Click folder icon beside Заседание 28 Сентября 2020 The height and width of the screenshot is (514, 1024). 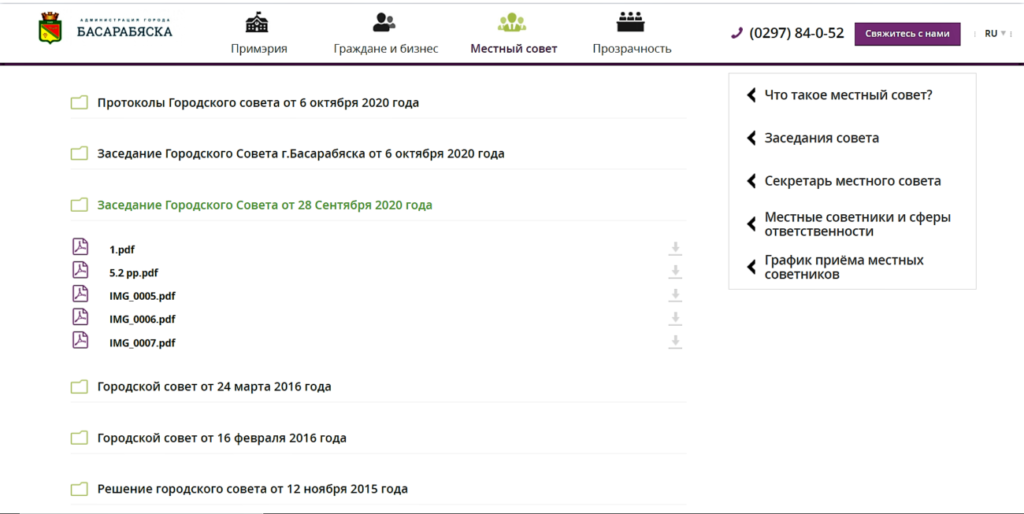tap(79, 205)
